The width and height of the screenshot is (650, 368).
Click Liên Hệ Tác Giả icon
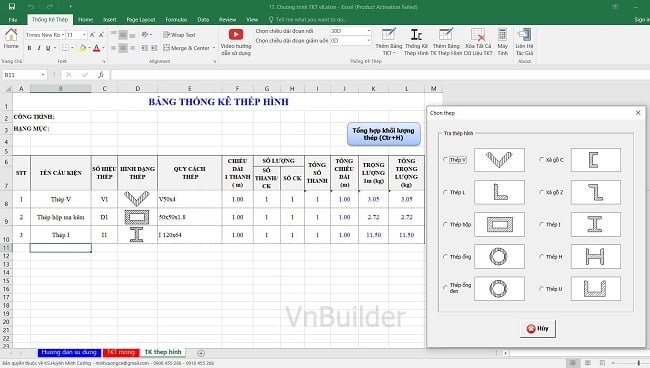tap(524, 35)
